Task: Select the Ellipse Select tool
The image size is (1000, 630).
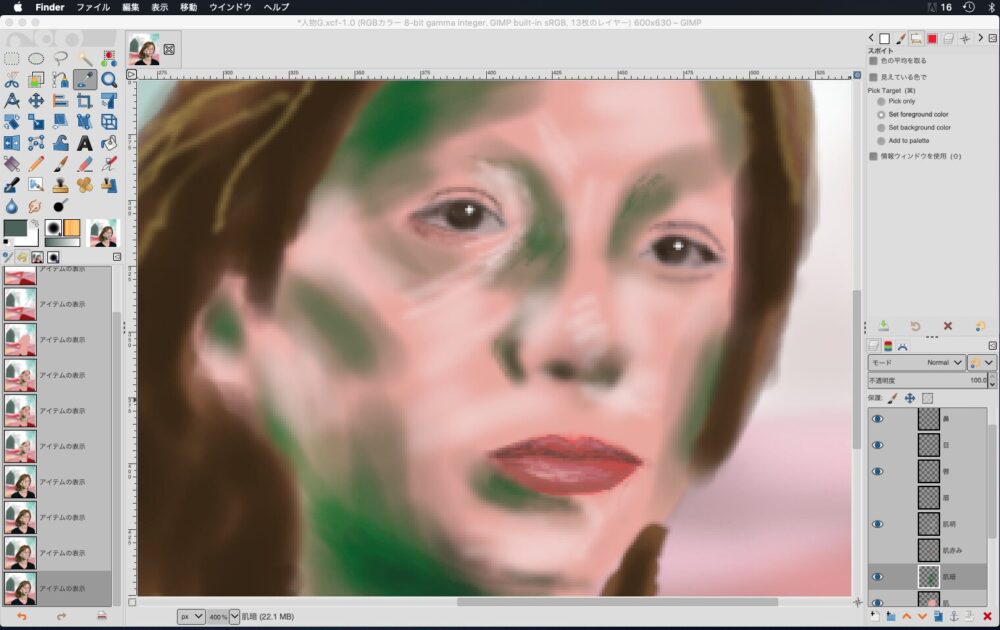Action: 36,59
